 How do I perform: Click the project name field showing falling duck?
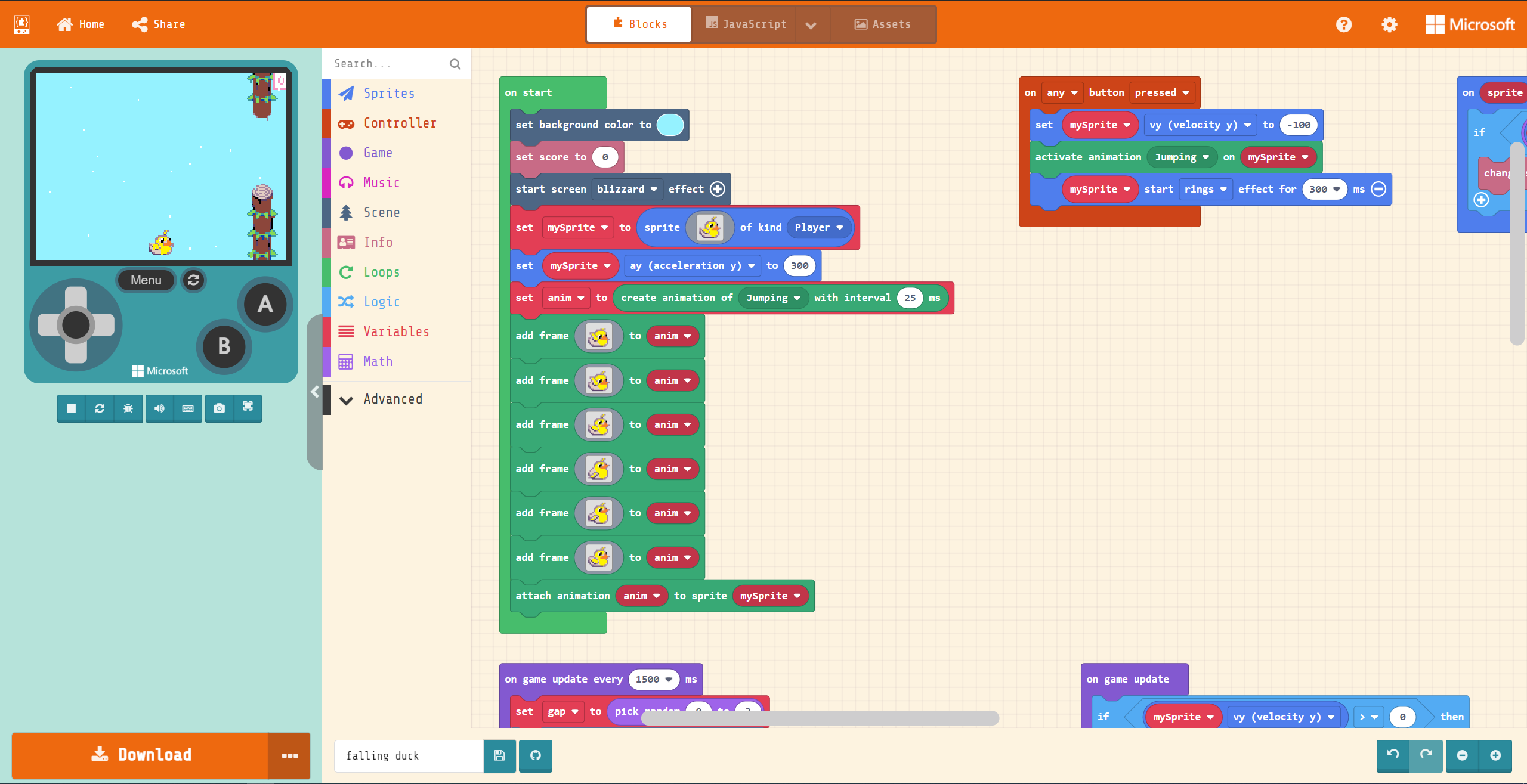(408, 755)
